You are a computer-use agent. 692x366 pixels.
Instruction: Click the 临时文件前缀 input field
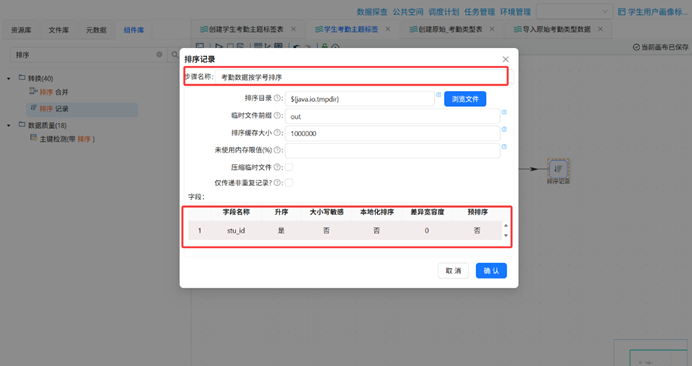point(393,116)
